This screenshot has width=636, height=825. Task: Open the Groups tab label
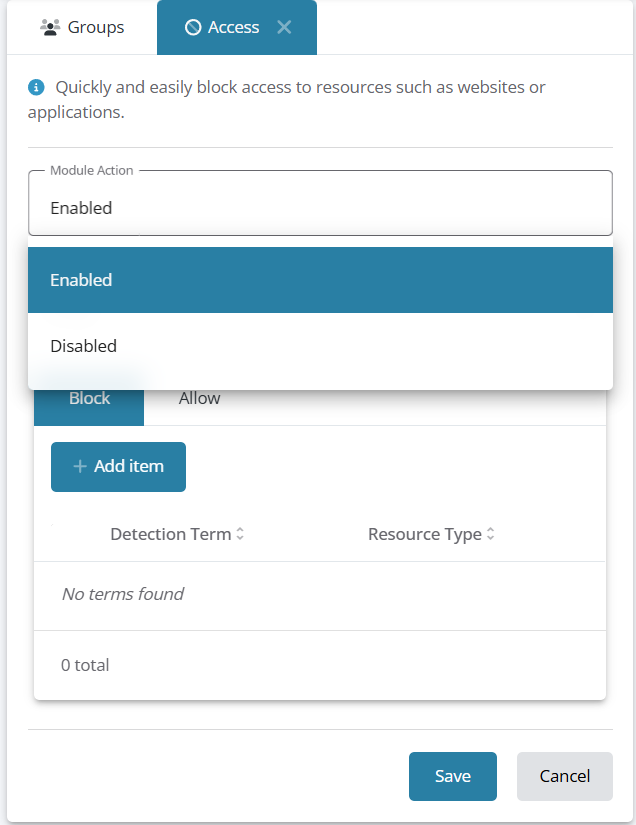(x=96, y=27)
